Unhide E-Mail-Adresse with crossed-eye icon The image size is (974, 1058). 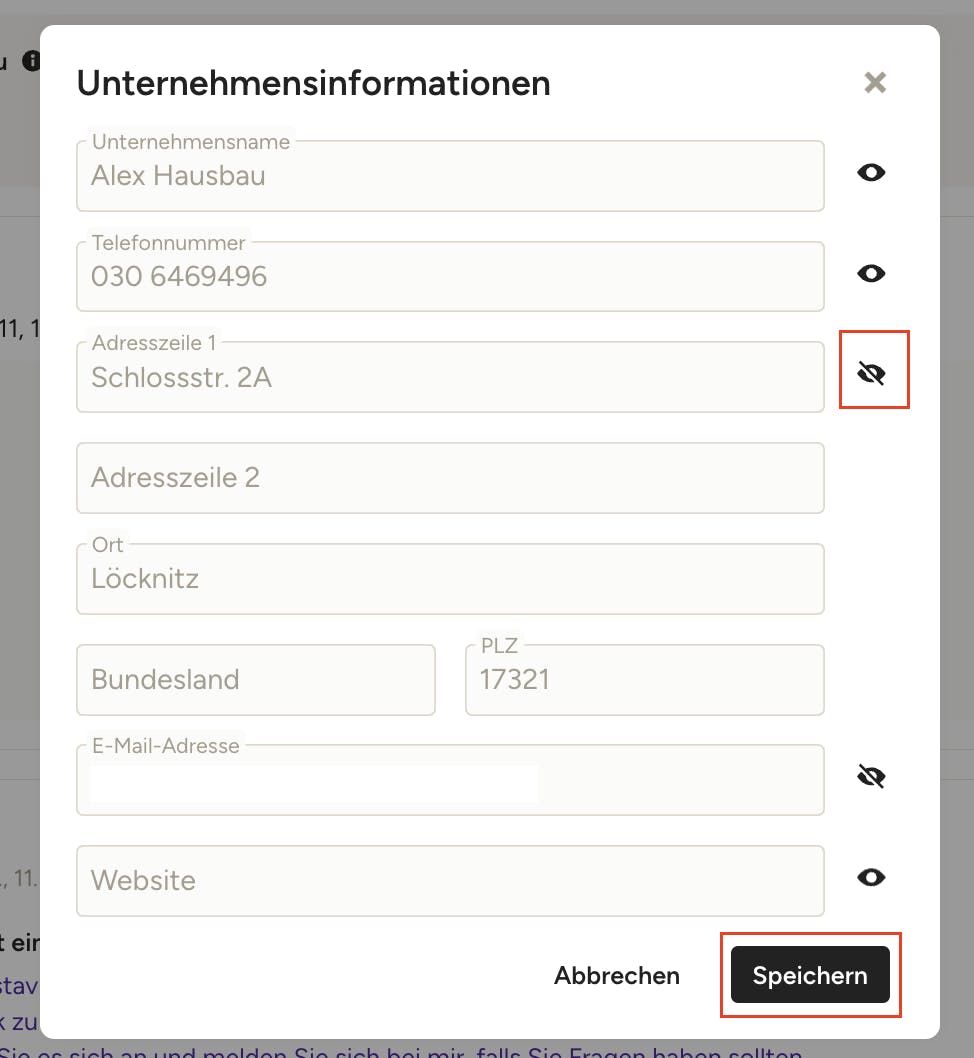pyautogui.click(x=872, y=776)
